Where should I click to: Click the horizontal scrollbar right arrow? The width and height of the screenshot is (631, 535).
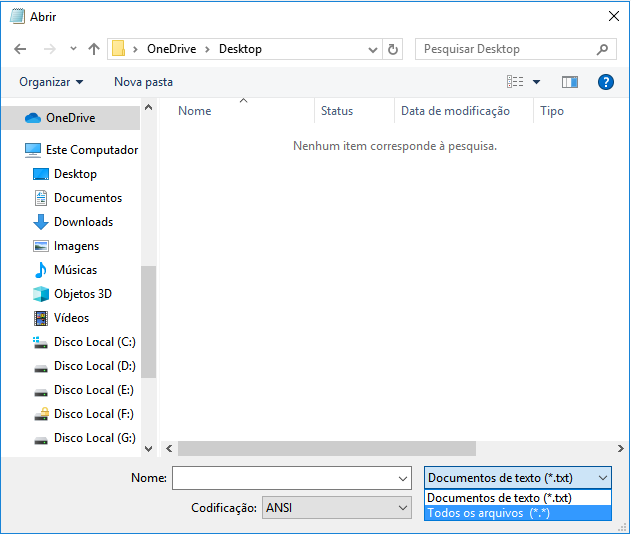point(621,448)
